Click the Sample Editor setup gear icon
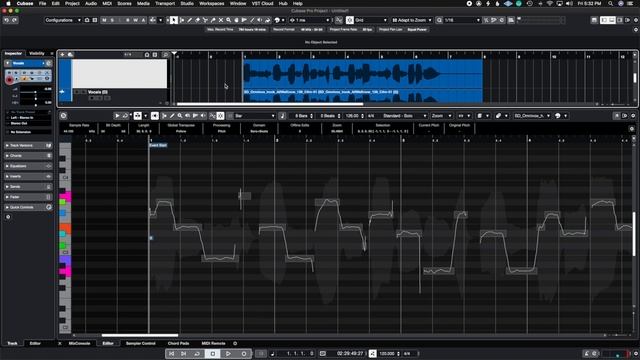The height and width of the screenshot is (360, 640). (633, 116)
